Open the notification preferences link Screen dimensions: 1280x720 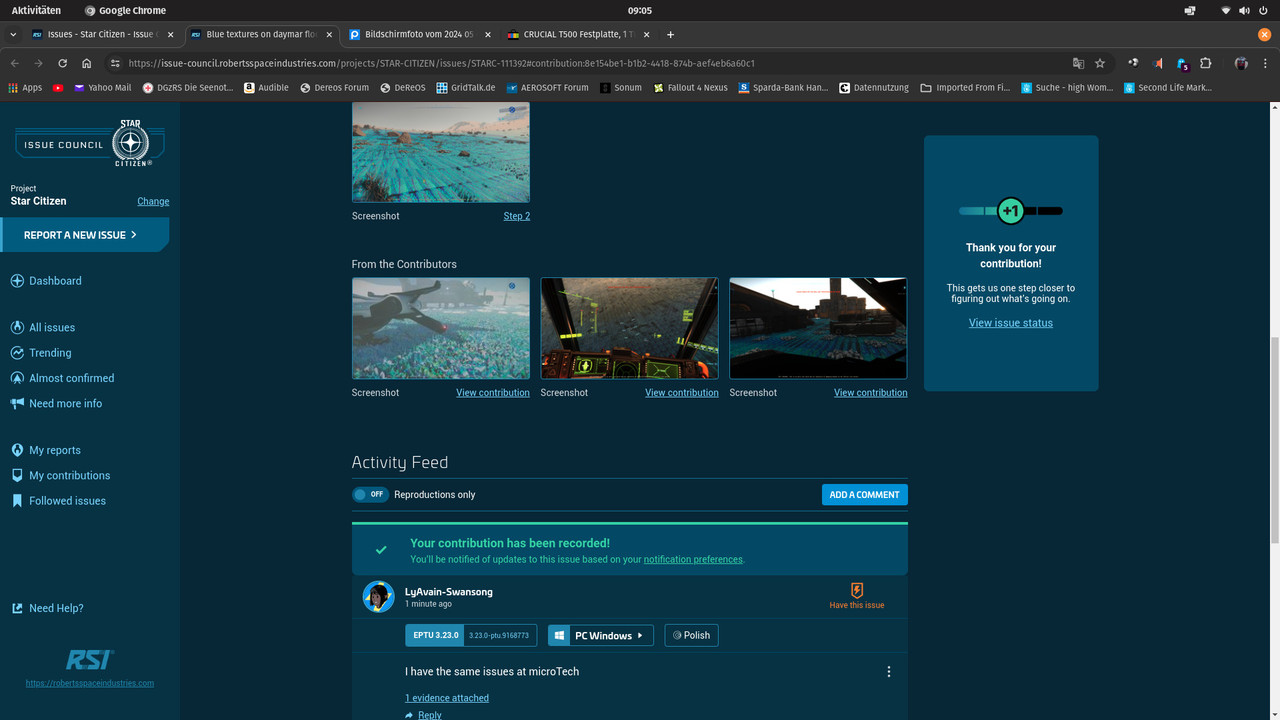tap(693, 560)
